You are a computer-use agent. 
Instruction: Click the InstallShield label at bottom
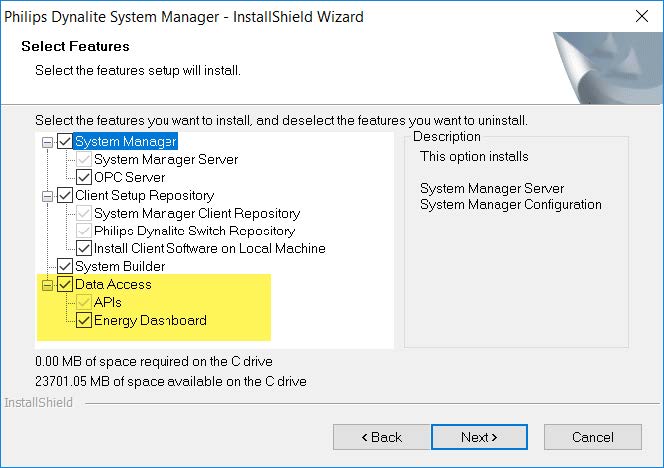pyautogui.click(x=39, y=402)
